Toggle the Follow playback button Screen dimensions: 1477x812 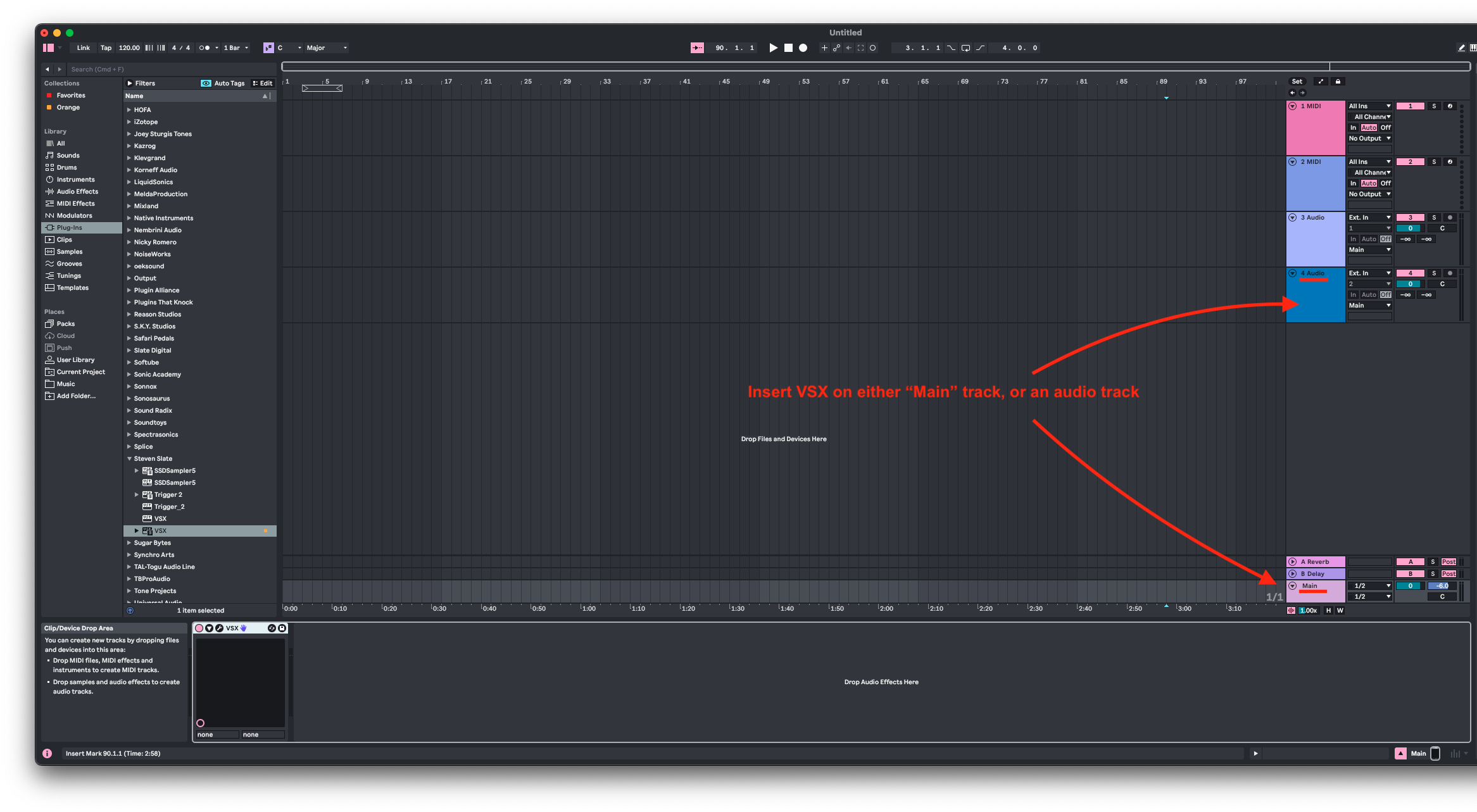point(697,48)
